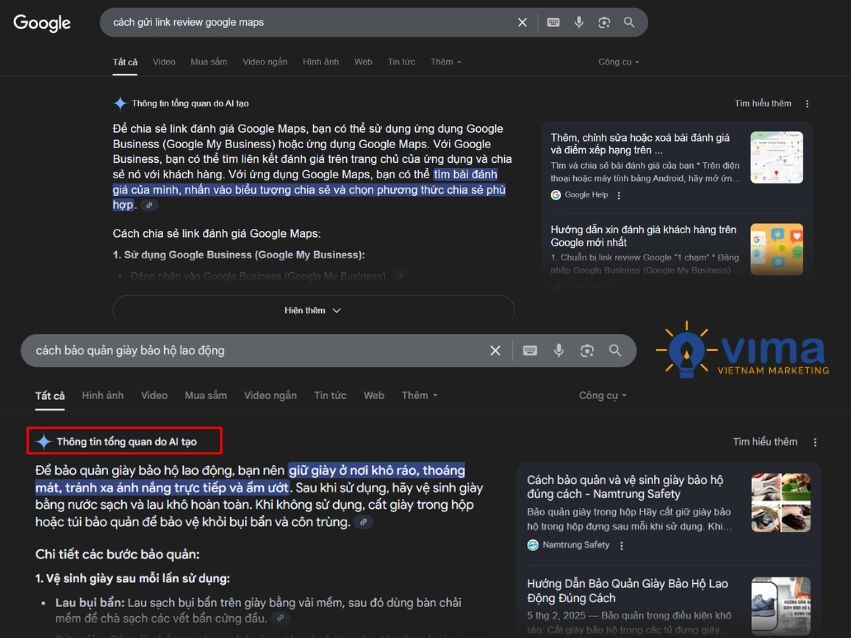Expand the AI overview with Hiện thêm
Viewport: 851px width, 638px height.
(313, 310)
